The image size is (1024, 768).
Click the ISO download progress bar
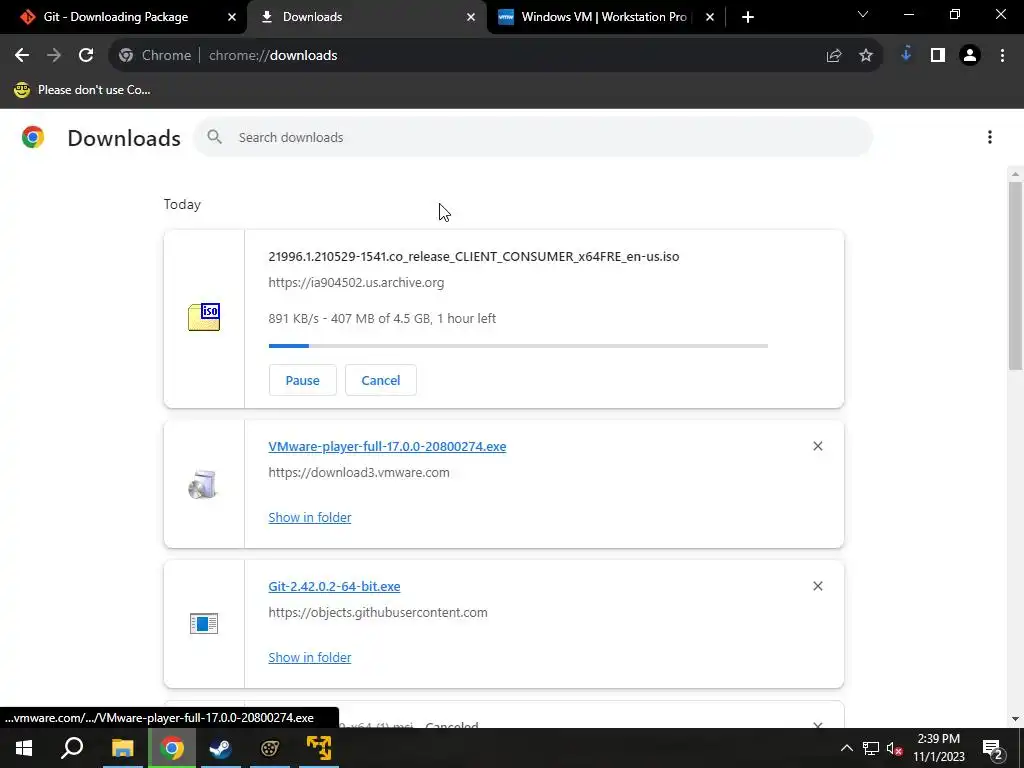coord(518,345)
